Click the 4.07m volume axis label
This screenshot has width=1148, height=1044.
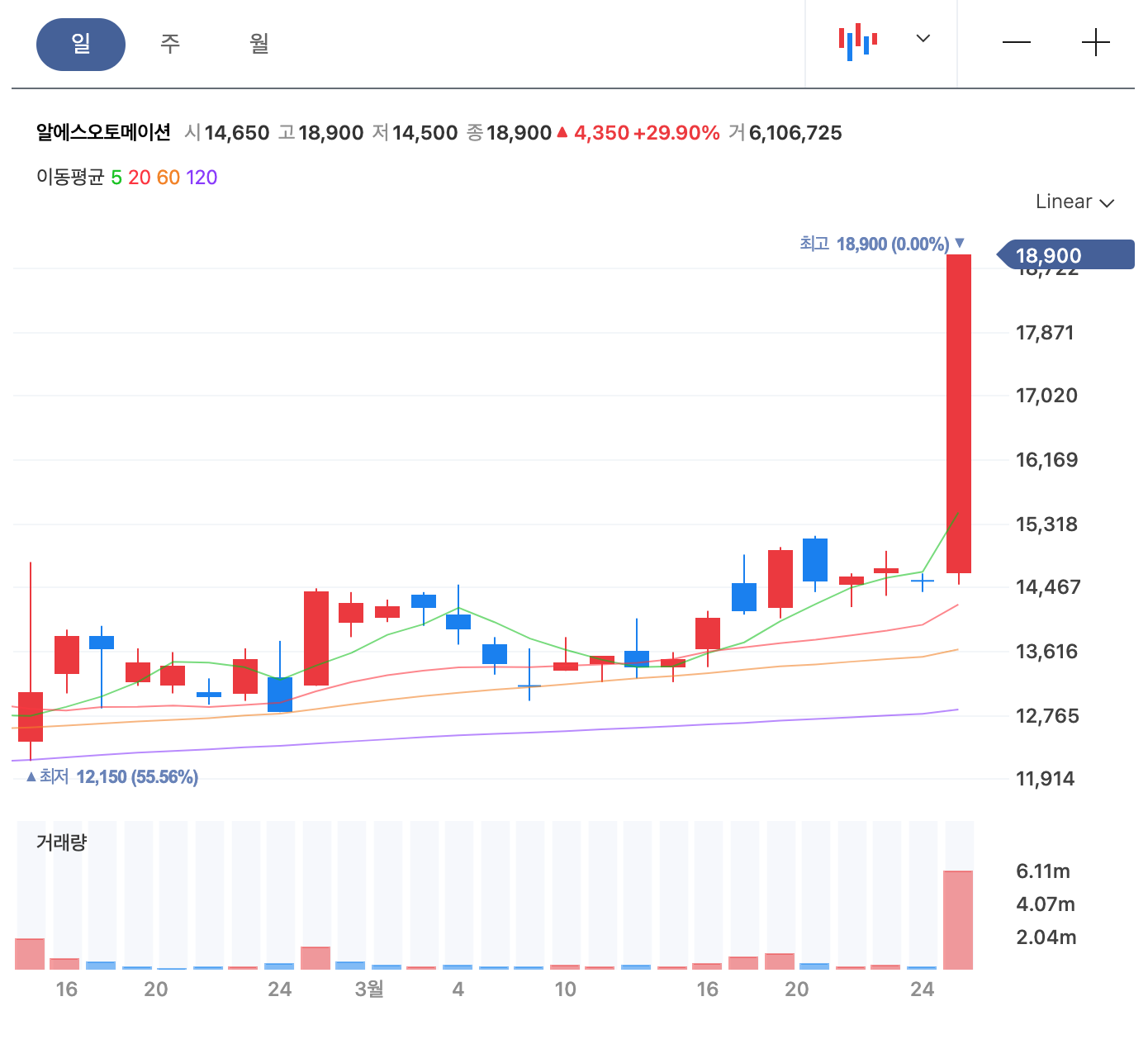coord(1046,904)
